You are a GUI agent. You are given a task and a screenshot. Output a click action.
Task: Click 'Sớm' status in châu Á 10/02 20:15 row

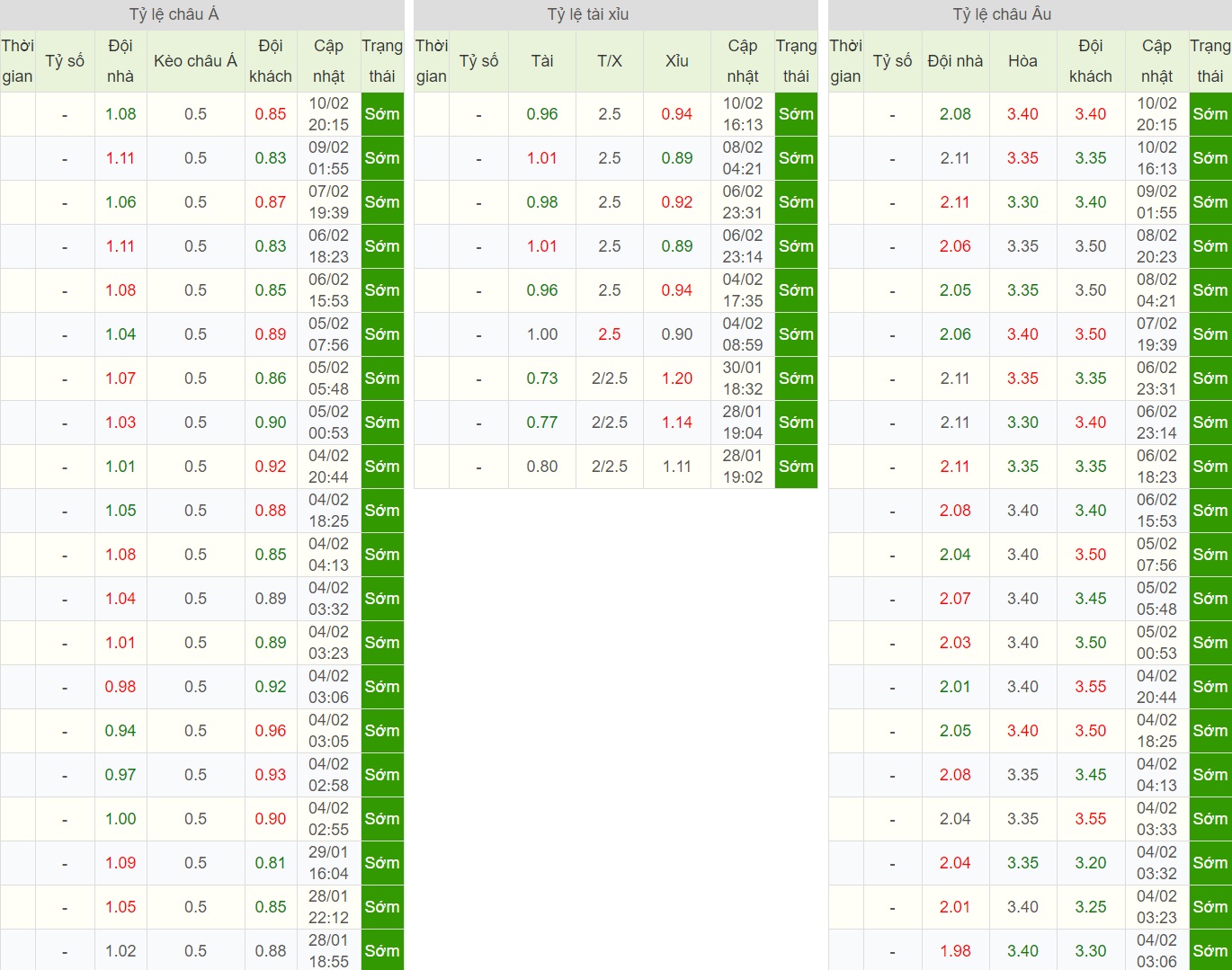[x=382, y=114]
